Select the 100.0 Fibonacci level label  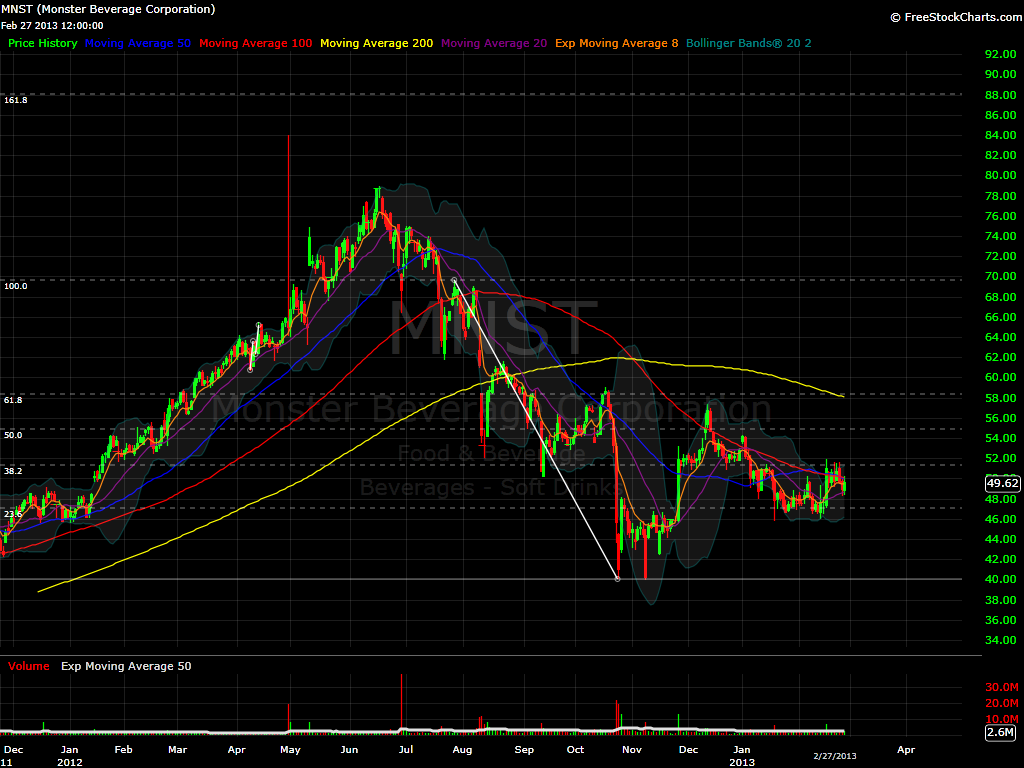15,286
